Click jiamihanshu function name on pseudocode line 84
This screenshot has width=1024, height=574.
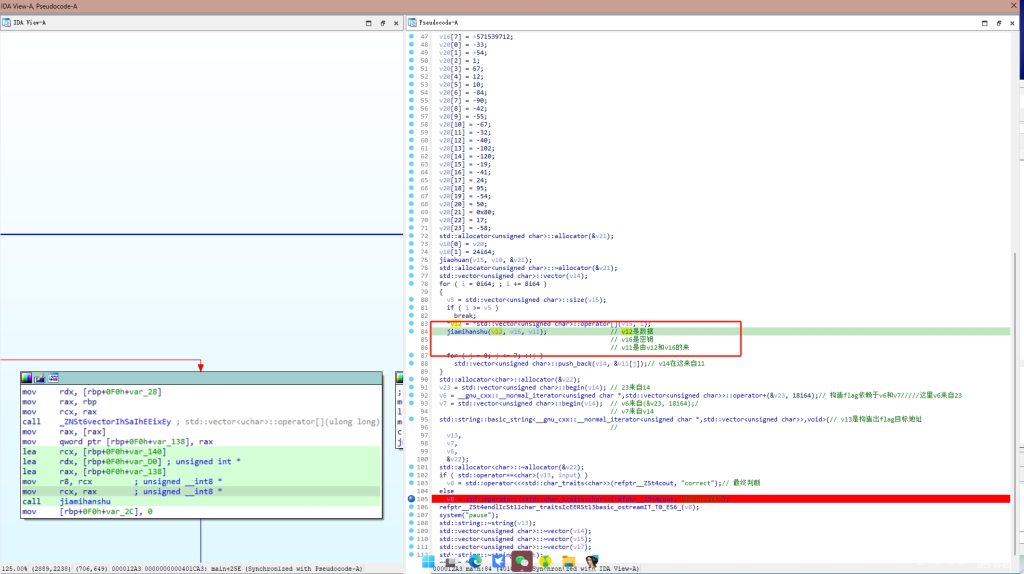tap(467, 332)
